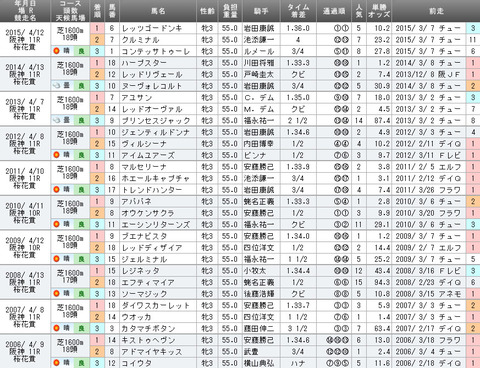
Task: Click the cloudy weather icon in the 2014 race block
Action: [x=57, y=86]
